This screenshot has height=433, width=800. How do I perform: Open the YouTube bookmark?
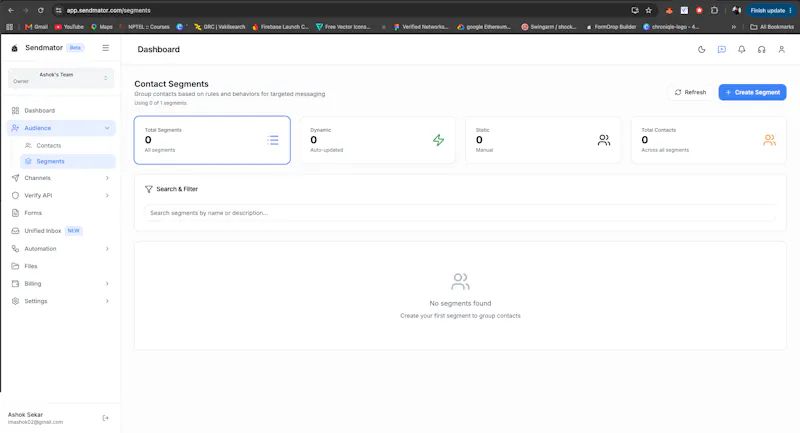point(69,27)
